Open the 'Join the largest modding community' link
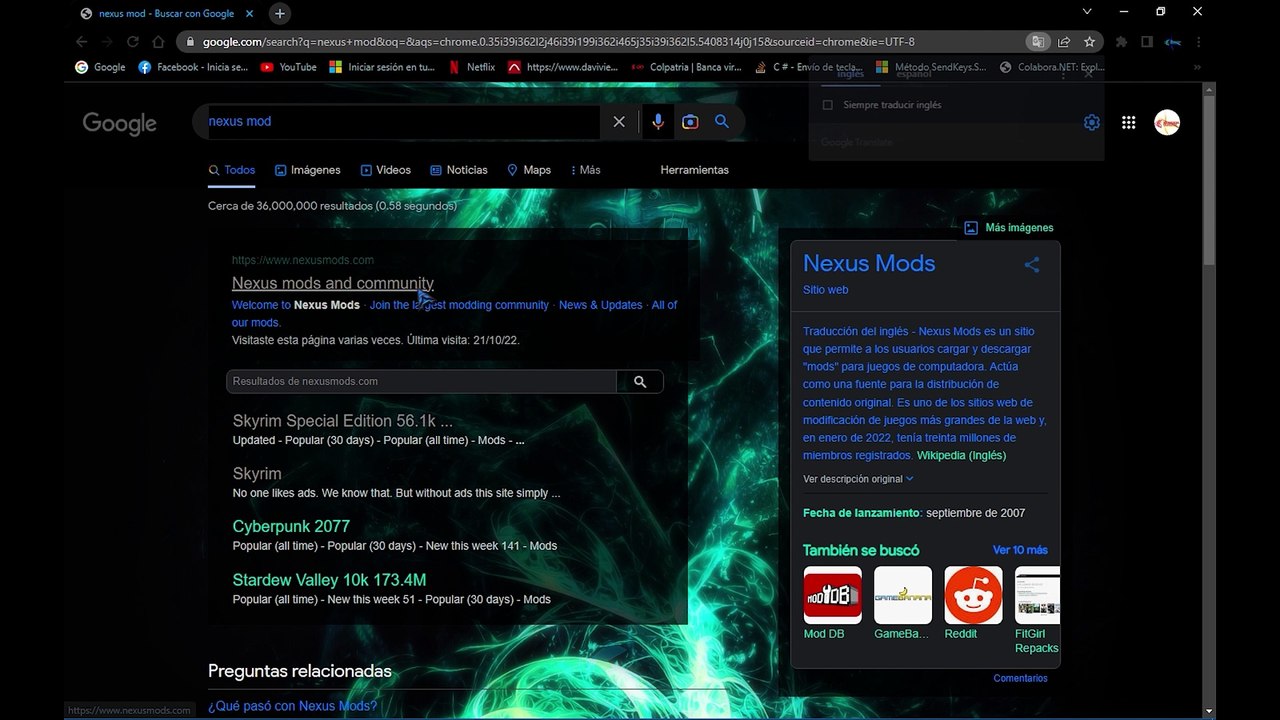 click(459, 305)
